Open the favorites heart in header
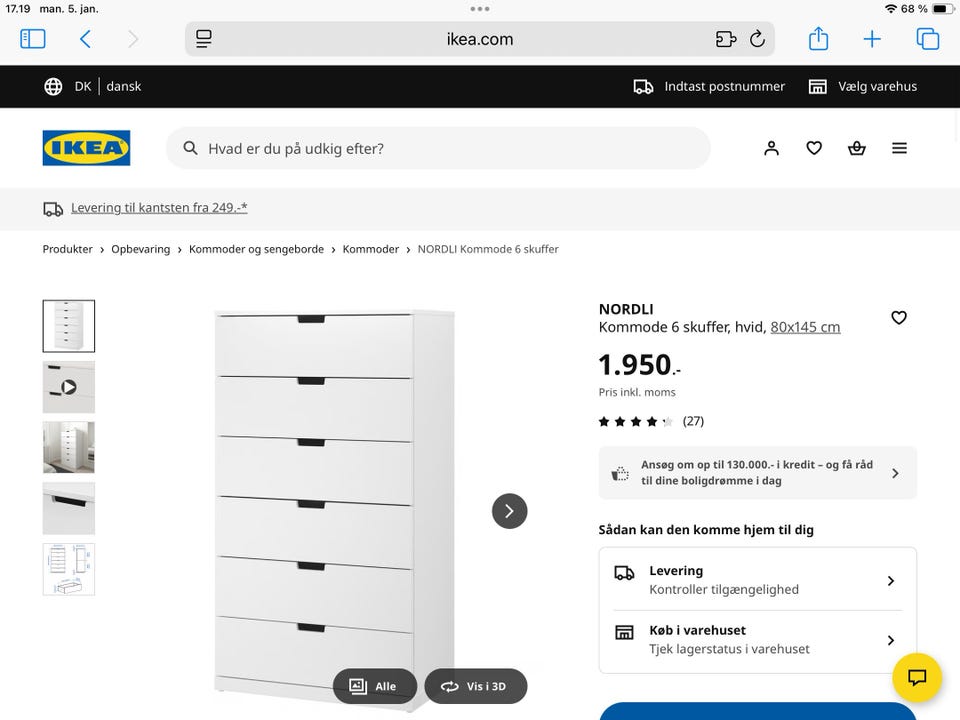This screenshot has width=960, height=720. (x=814, y=148)
